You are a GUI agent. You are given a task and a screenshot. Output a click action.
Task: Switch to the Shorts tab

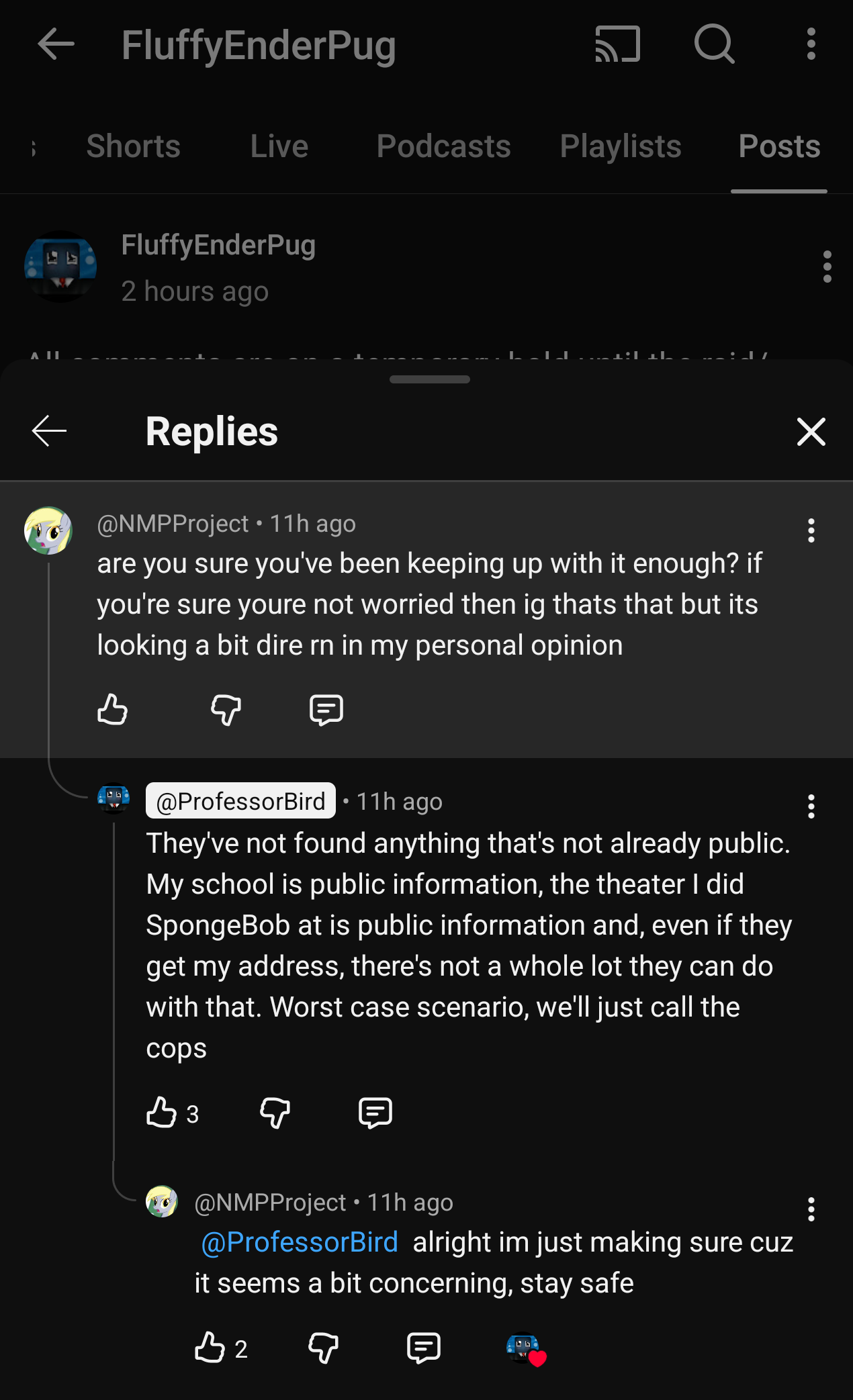[133, 146]
